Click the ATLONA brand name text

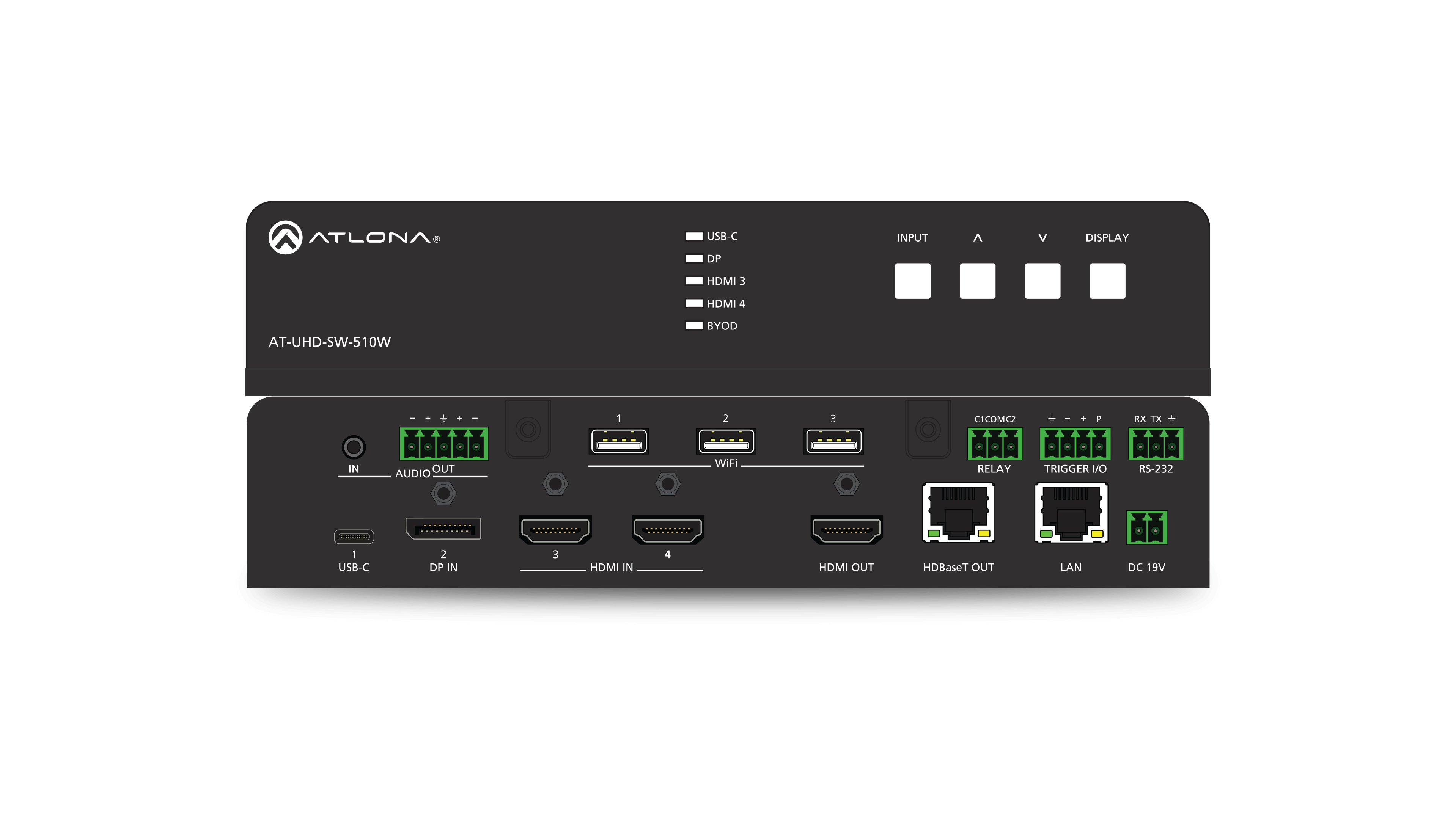pyautogui.click(x=370, y=238)
